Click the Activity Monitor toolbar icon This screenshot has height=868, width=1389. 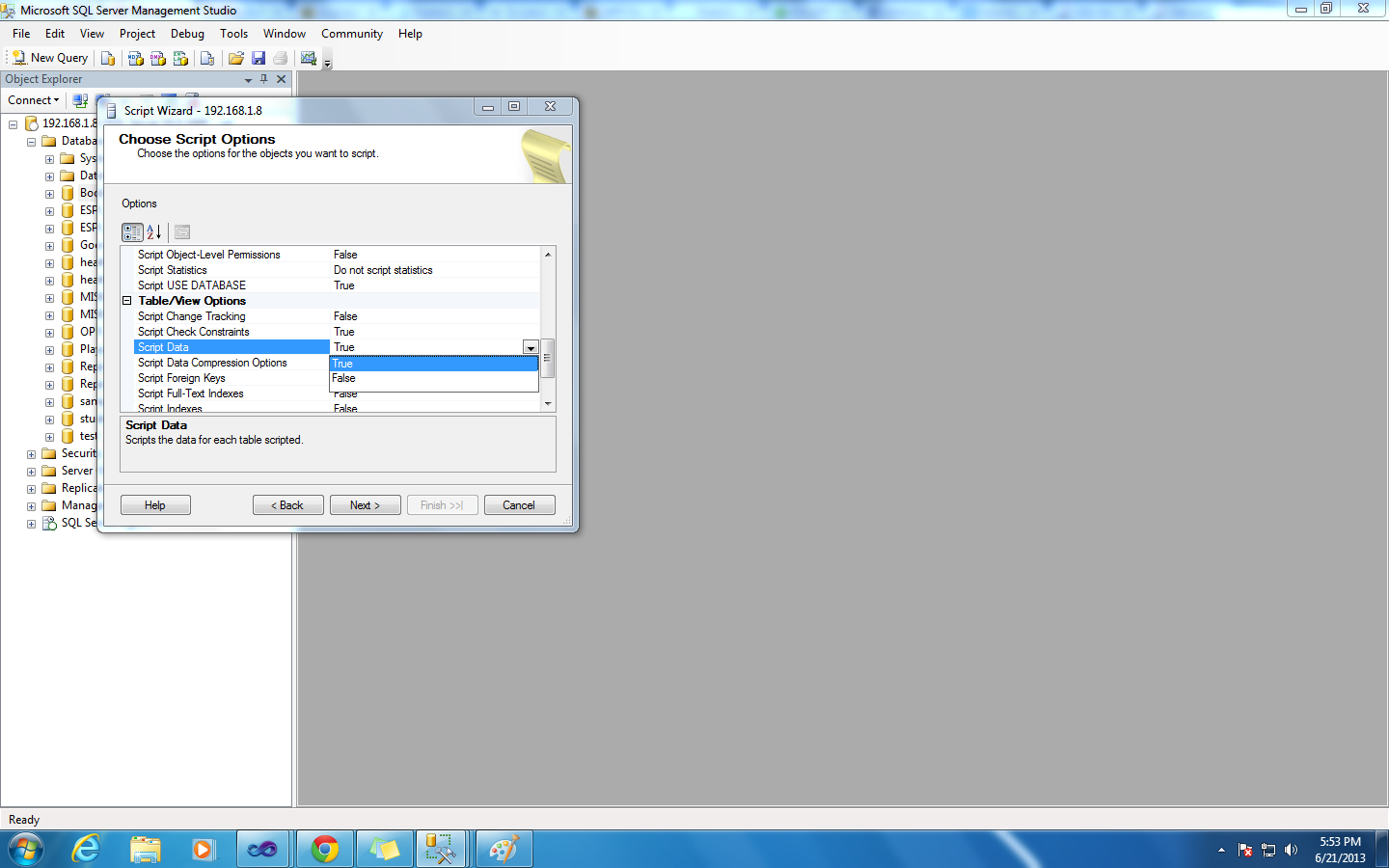pyautogui.click(x=309, y=58)
